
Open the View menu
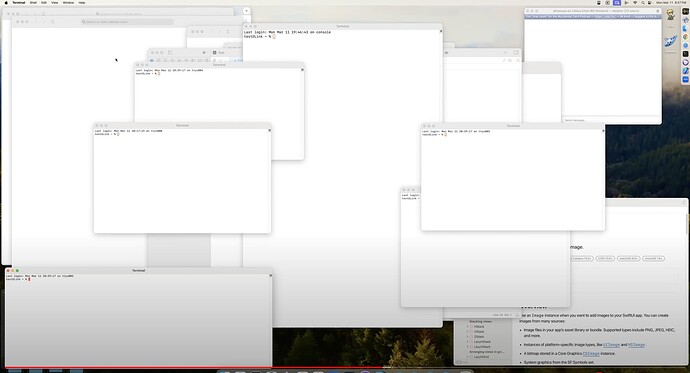point(55,3)
